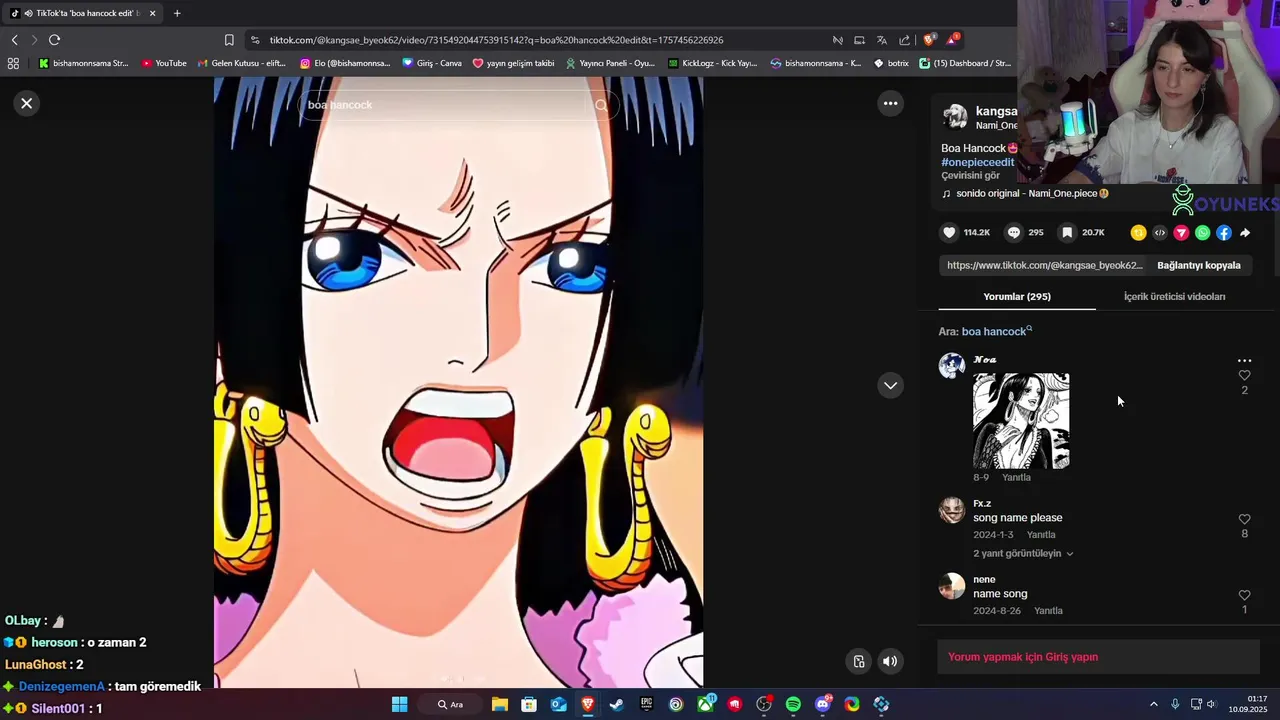Bookmark the video with the 20.7K icon
The image size is (1280, 720).
tap(1067, 232)
